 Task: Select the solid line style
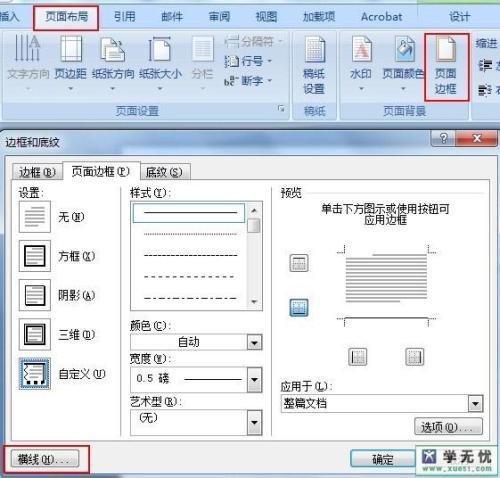pos(189,213)
